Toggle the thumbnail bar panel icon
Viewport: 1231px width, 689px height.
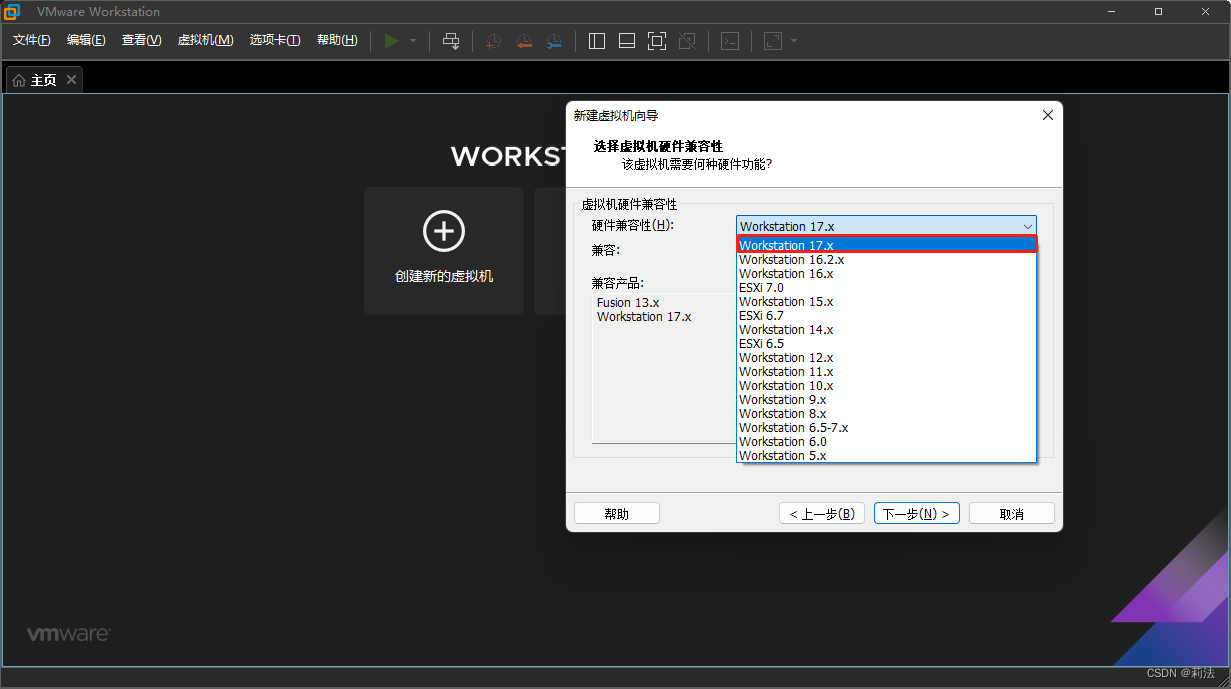[627, 41]
